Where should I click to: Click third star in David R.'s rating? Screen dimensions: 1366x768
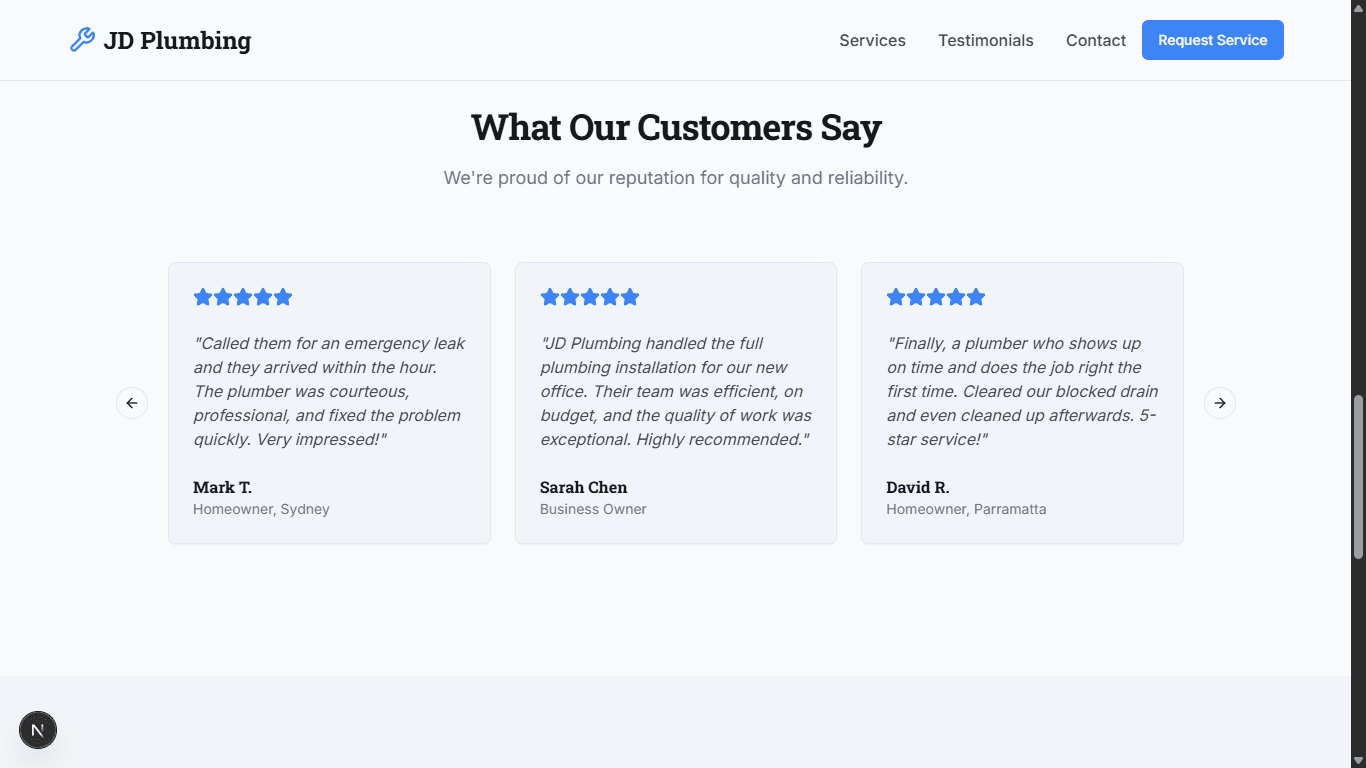tap(936, 297)
